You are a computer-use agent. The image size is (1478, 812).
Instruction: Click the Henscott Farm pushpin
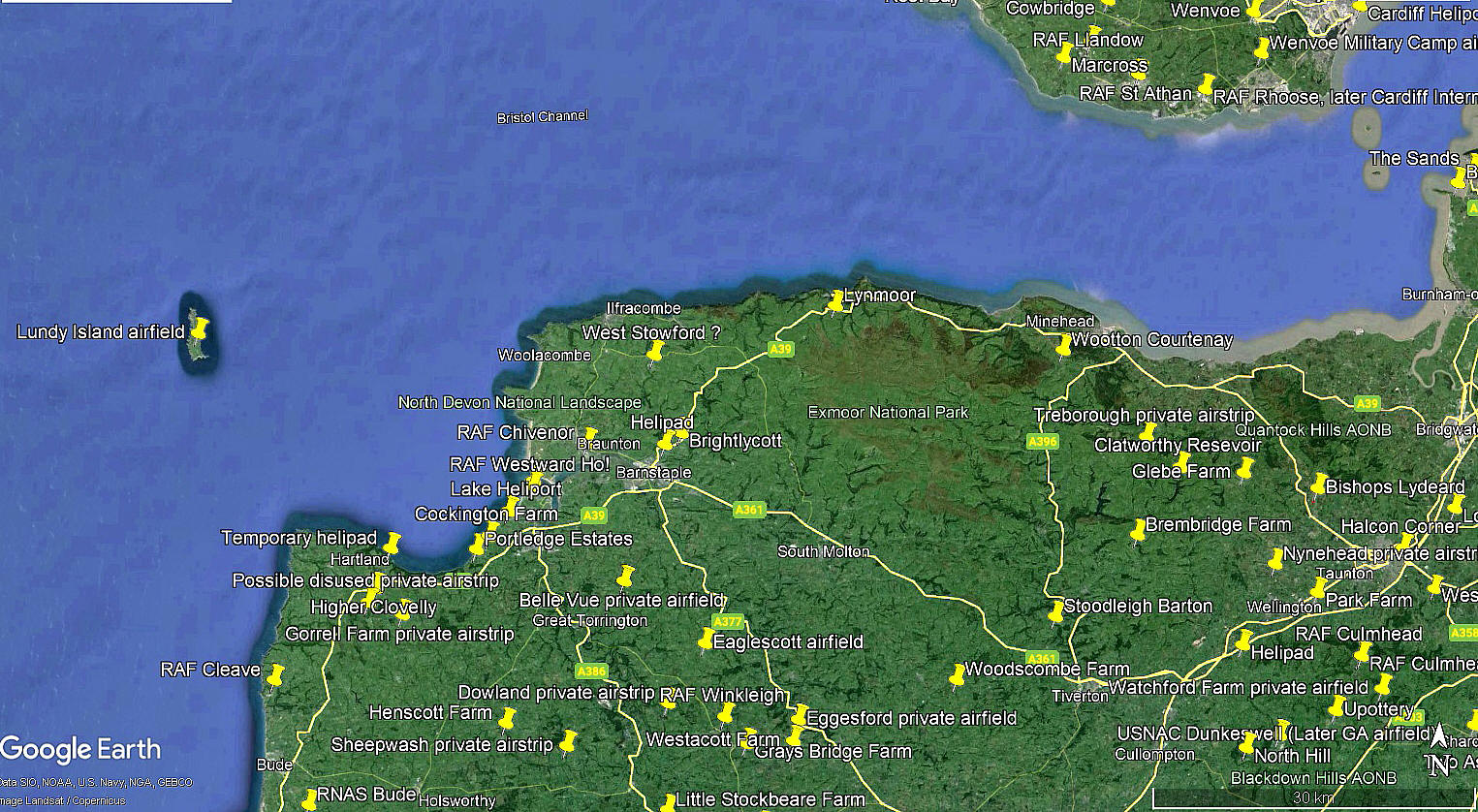[x=507, y=719]
